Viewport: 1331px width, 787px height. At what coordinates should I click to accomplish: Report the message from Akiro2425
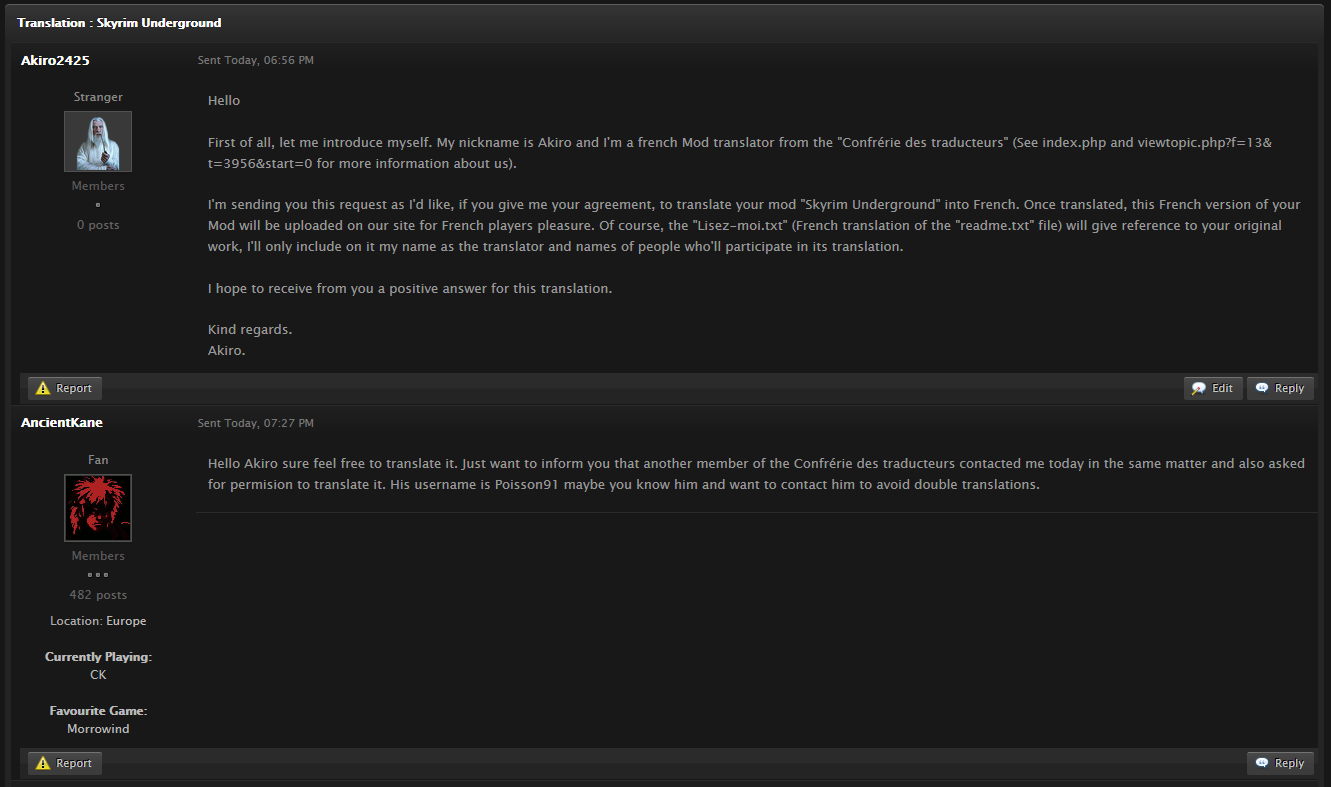coord(65,388)
